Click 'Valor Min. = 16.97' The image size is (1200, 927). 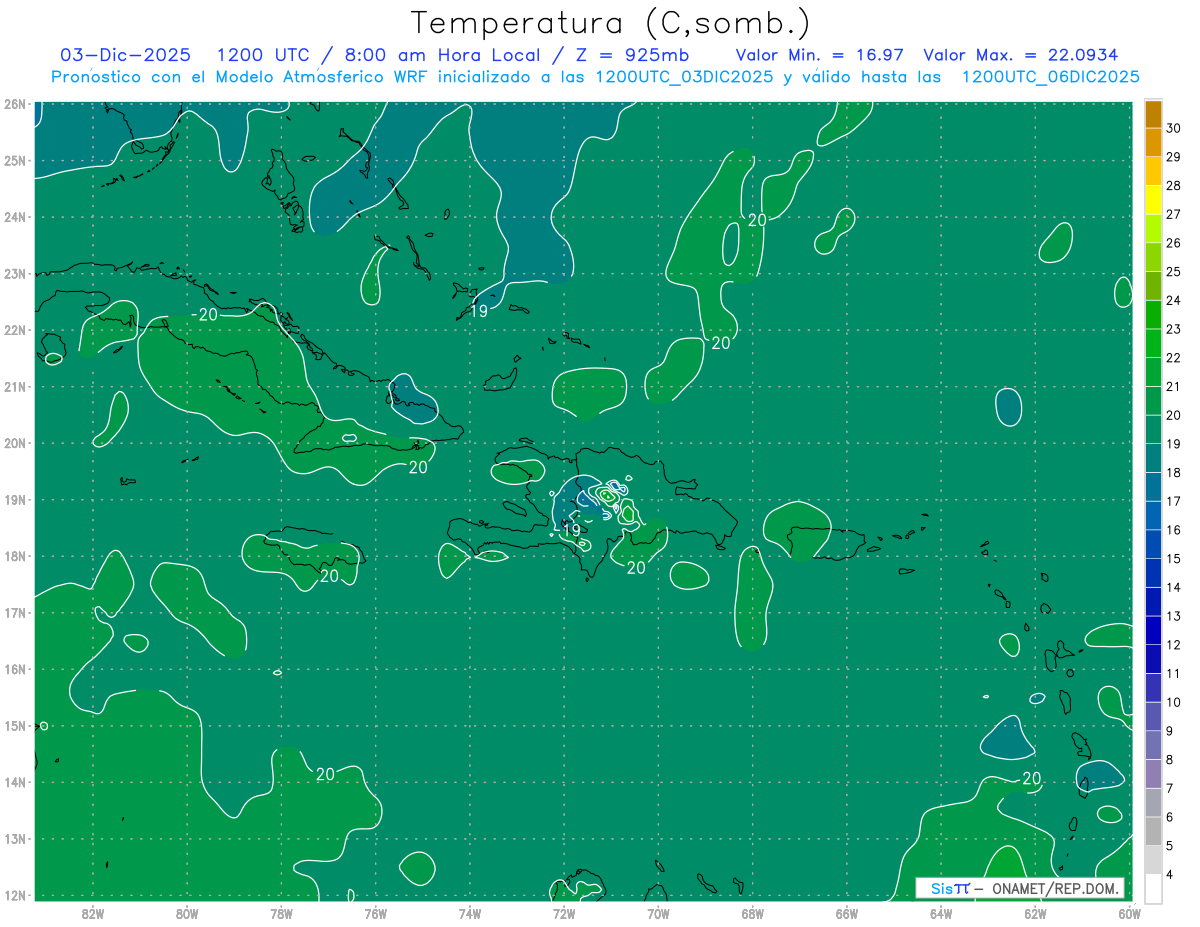pyautogui.click(x=821, y=55)
